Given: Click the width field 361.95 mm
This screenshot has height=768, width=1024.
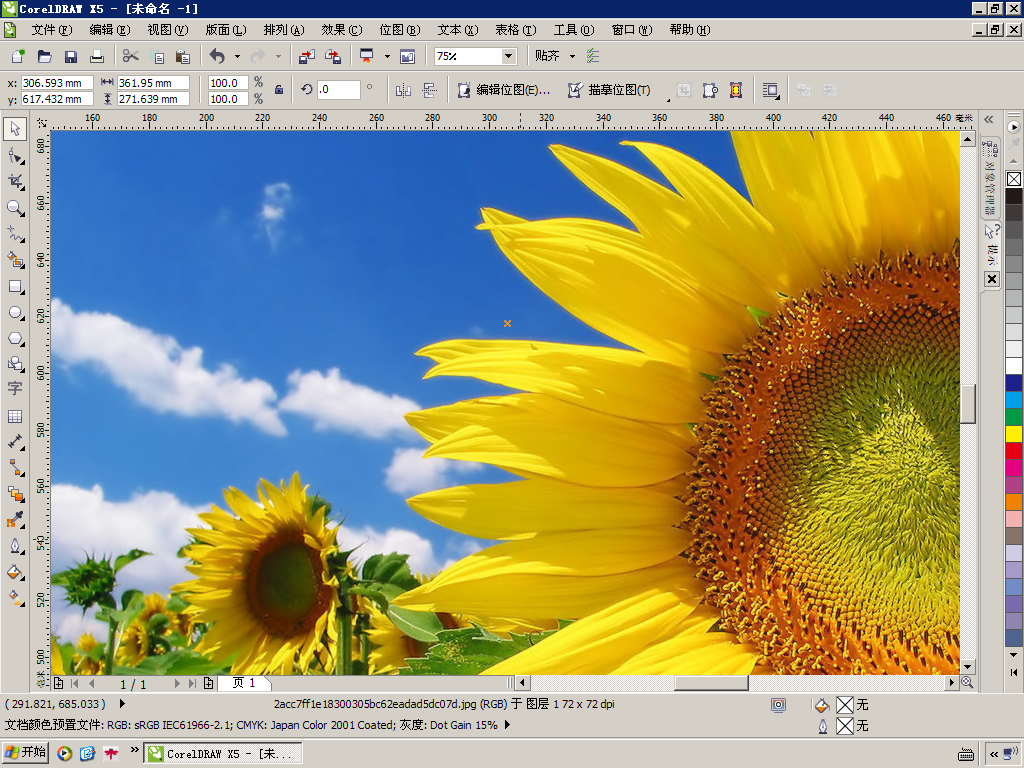Looking at the screenshot, I should (153, 83).
